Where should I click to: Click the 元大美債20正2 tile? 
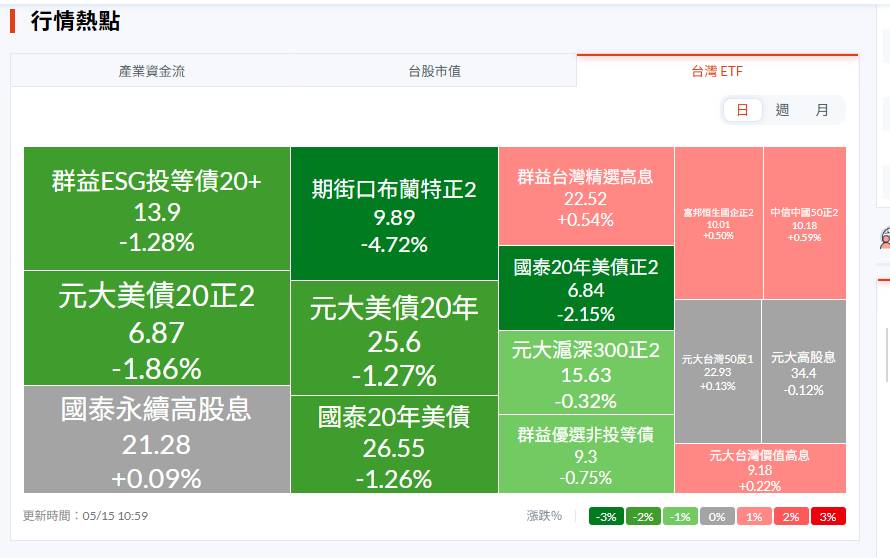[x=157, y=328]
